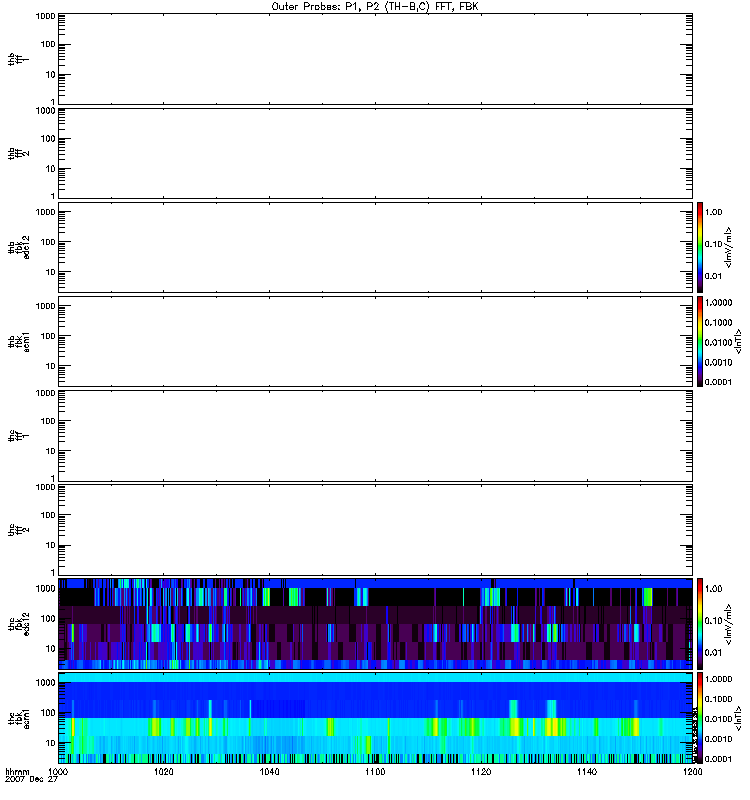Click the '1.00' value on thc edc12 color bar
Image resolution: width=750 pixels, height=800 pixels.
pyautogui.click(x=713, y=589)
